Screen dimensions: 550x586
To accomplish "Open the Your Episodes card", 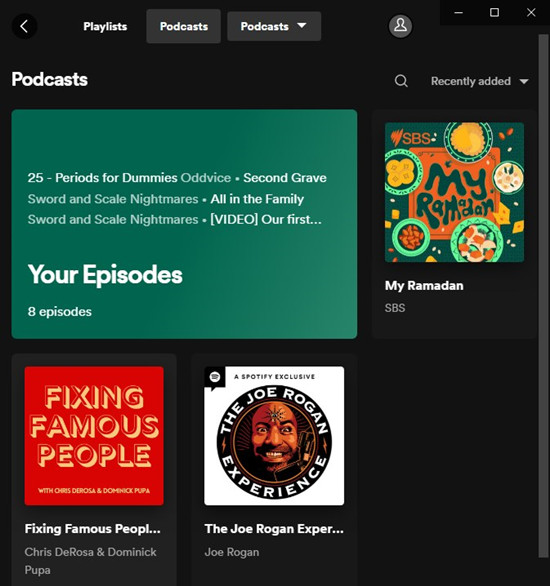I will tap(184, 224).
